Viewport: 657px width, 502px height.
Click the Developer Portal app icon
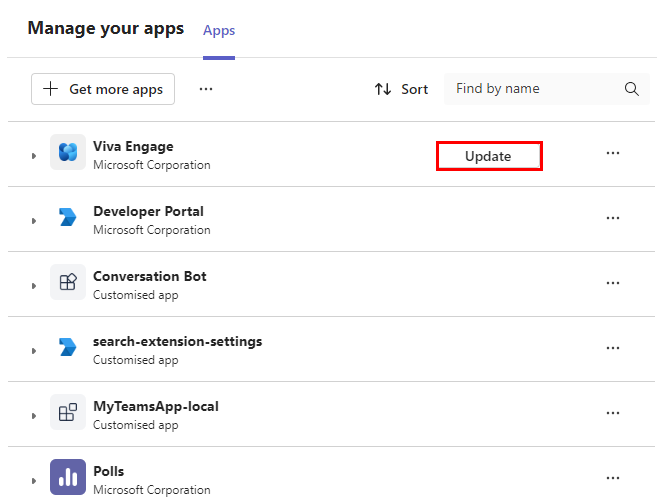tap(68, 218)
